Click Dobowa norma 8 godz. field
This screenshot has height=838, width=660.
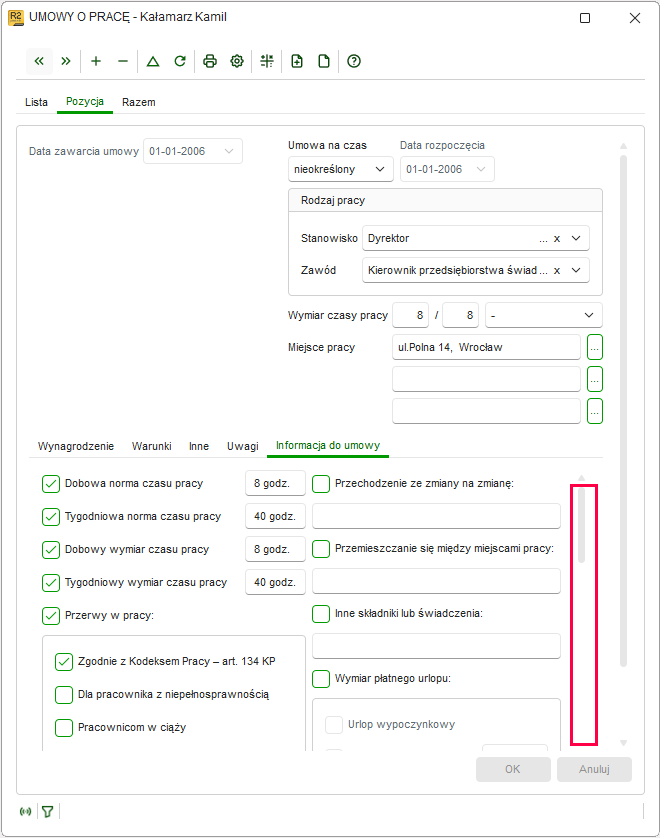tap(275, 484)
